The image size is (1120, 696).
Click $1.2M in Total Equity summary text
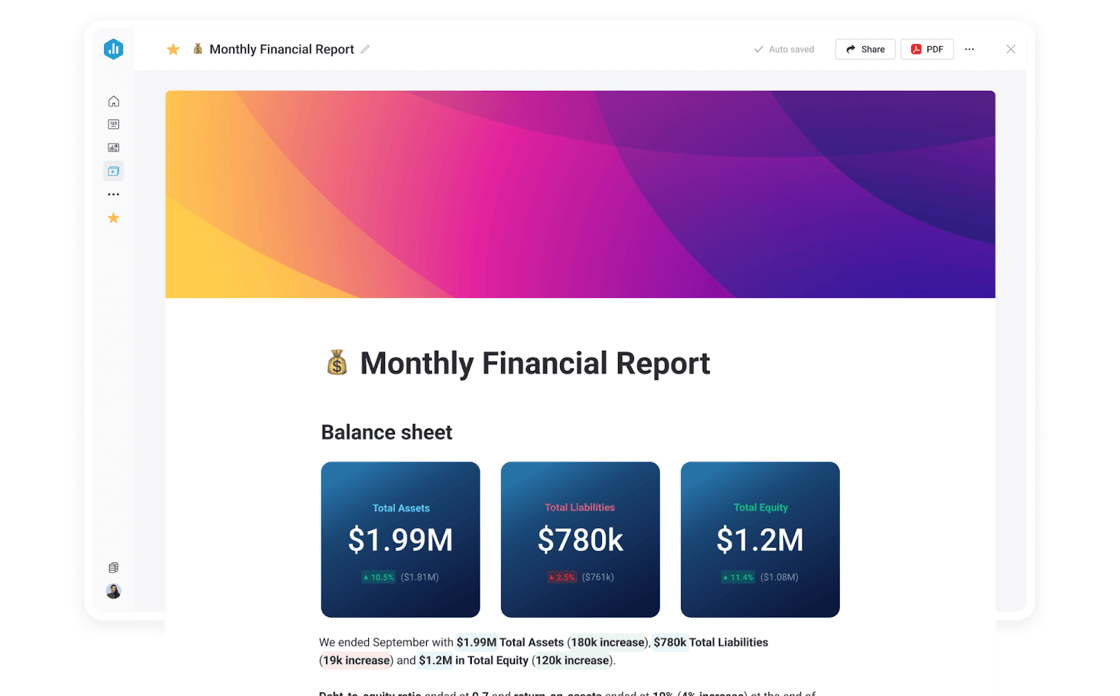pos(474,660)
